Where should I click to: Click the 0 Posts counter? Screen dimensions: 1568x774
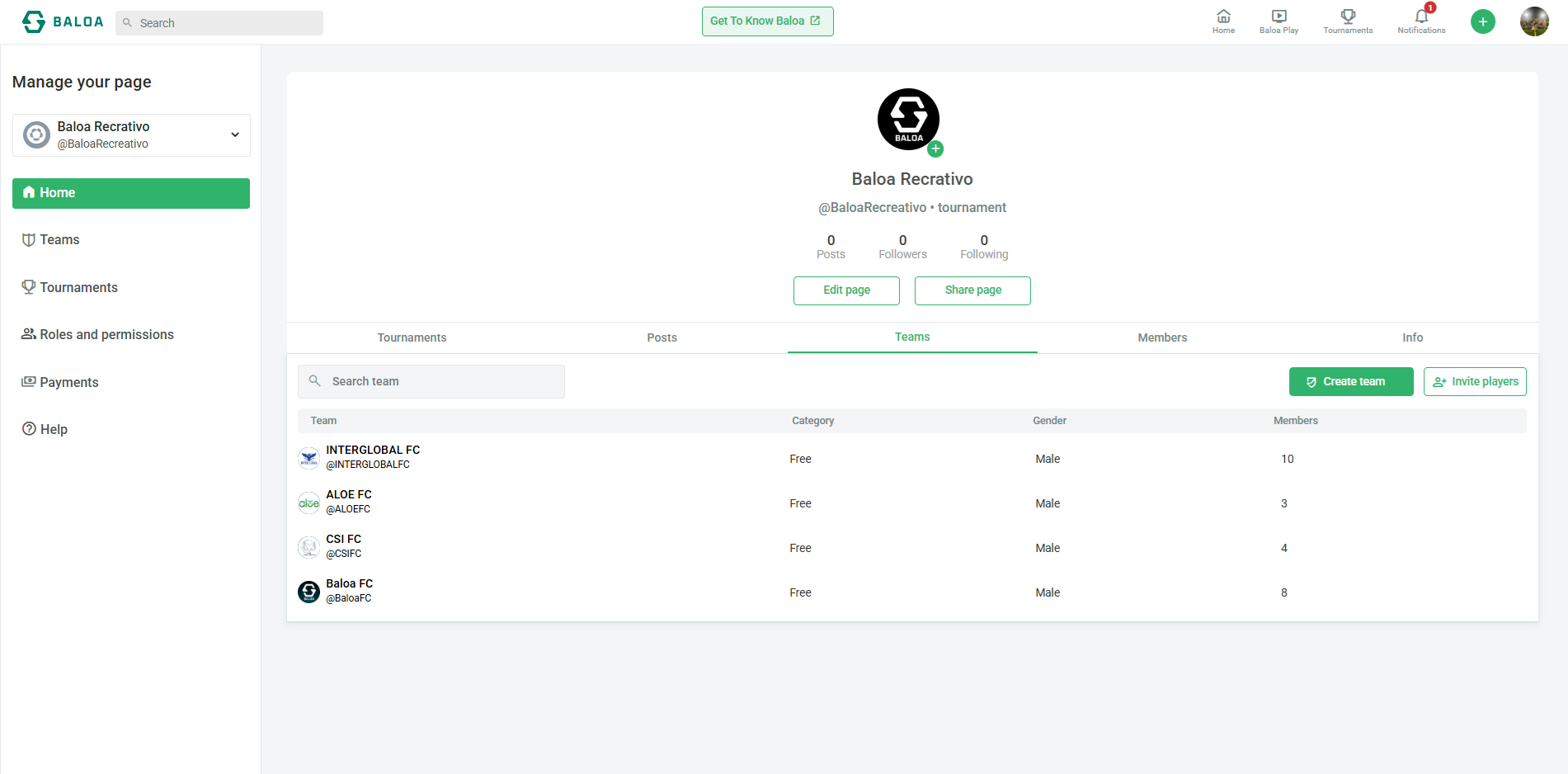click(831, 247)
